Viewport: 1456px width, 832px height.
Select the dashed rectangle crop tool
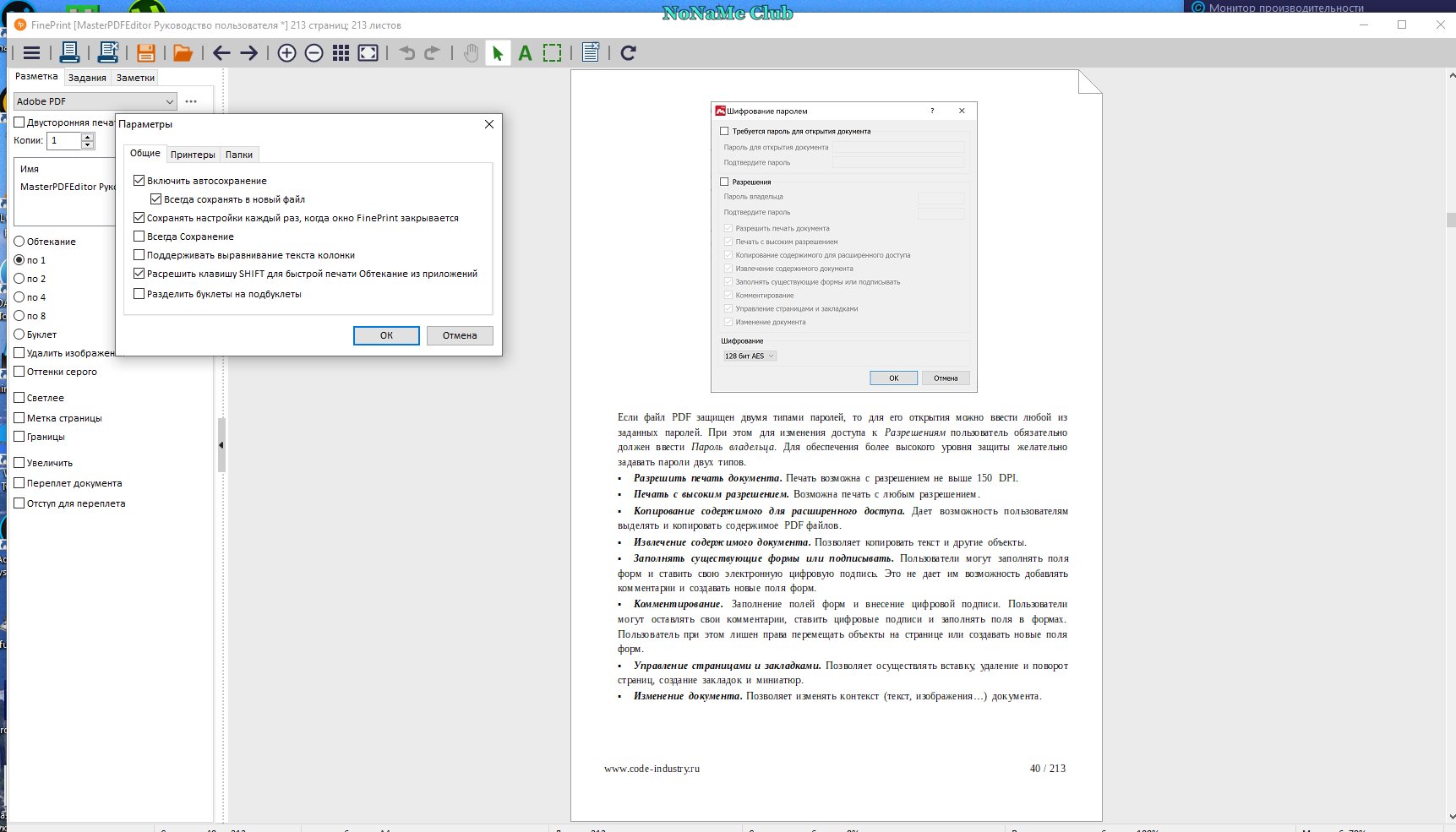552,53
